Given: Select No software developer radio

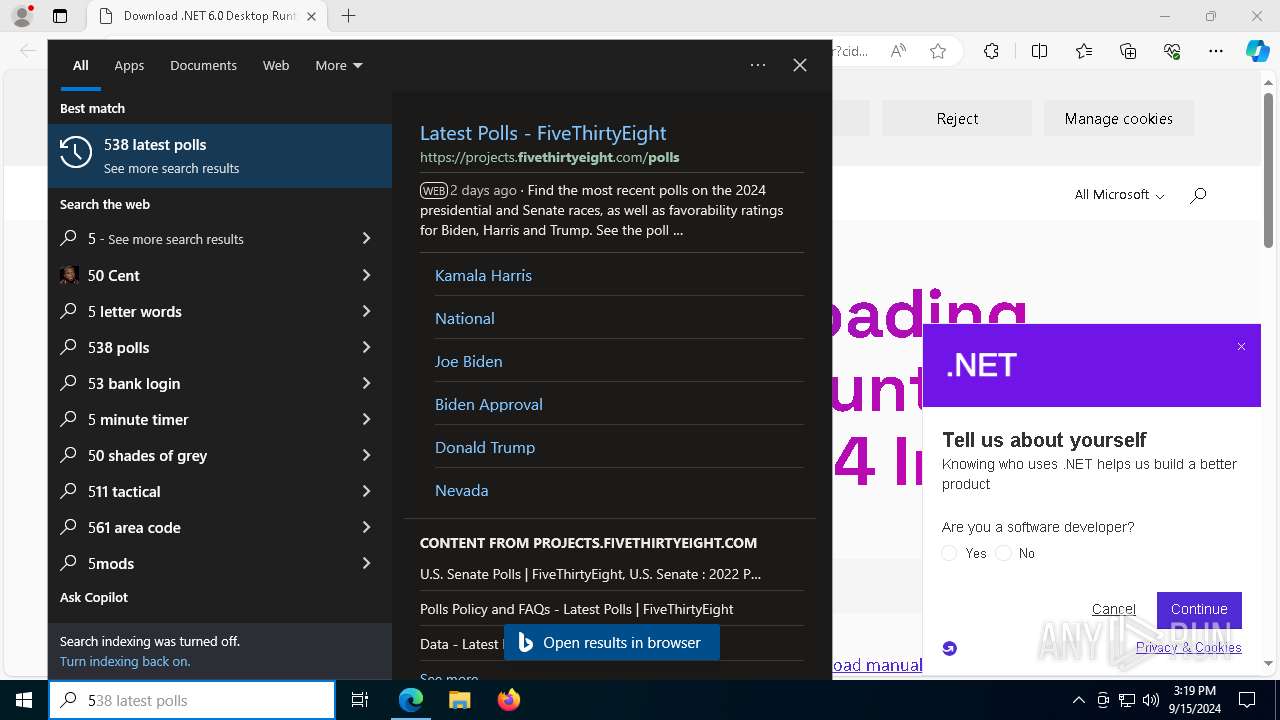Looking at the screenshot, I should 1003,553.
